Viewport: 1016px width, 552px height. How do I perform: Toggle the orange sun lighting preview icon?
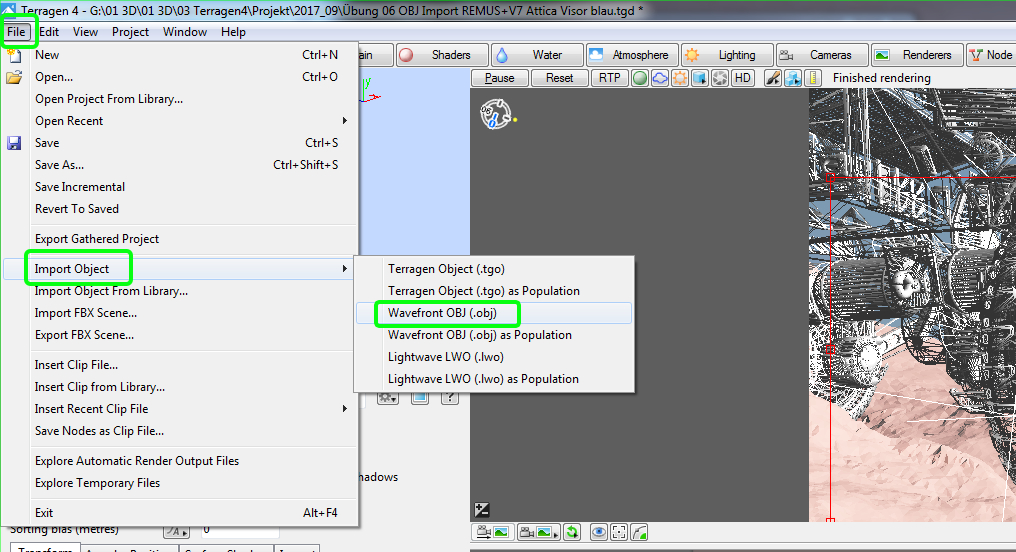(680, 78)
